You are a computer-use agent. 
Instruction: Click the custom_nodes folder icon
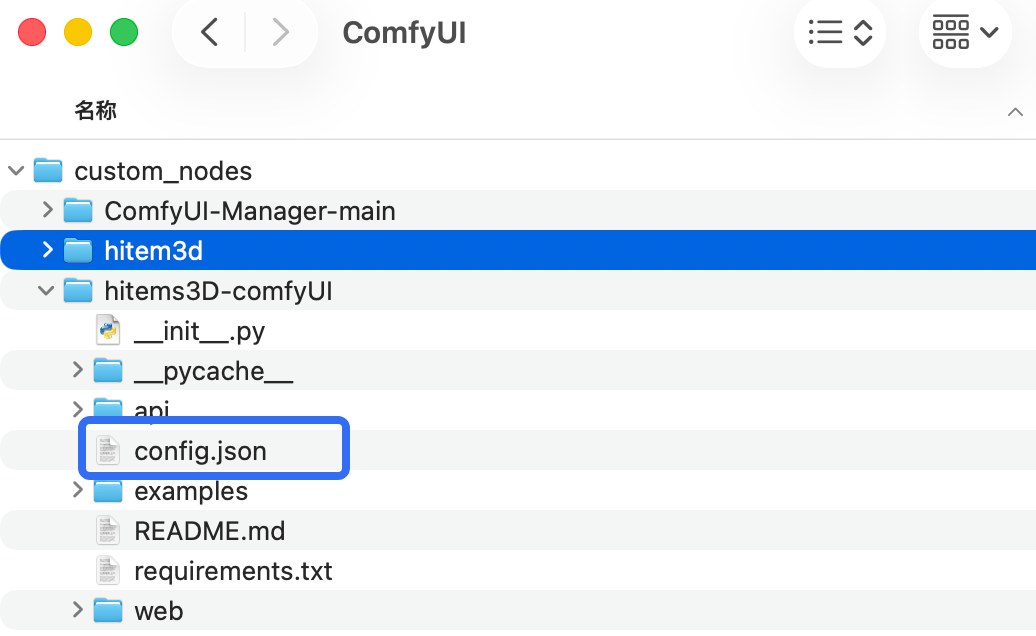[48, 170]
